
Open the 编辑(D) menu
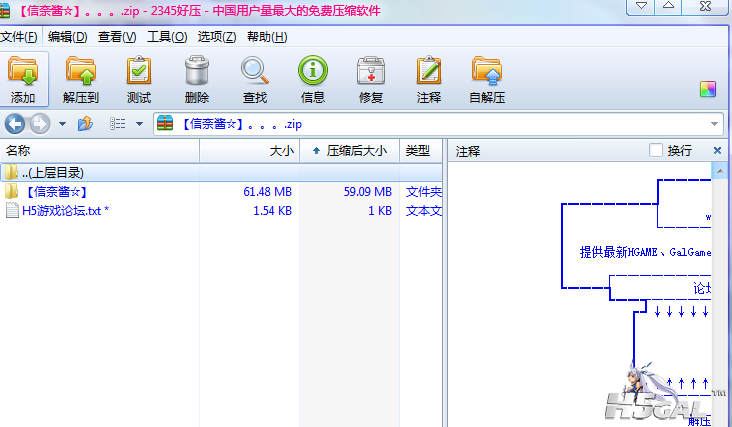[x=67, y=37]
